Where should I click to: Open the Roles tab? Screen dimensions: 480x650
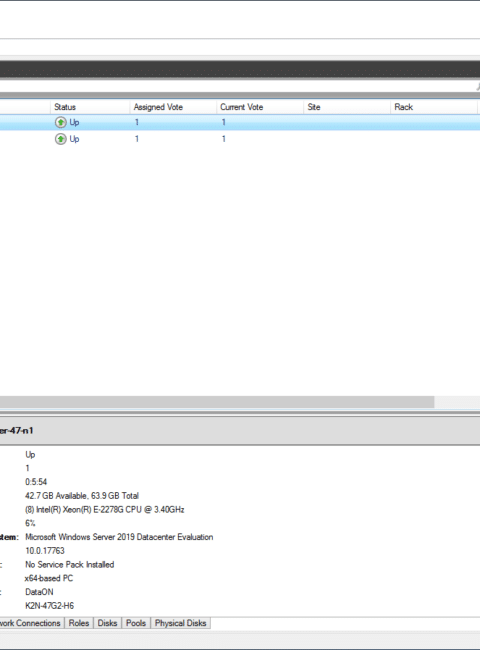coord(79,623)
